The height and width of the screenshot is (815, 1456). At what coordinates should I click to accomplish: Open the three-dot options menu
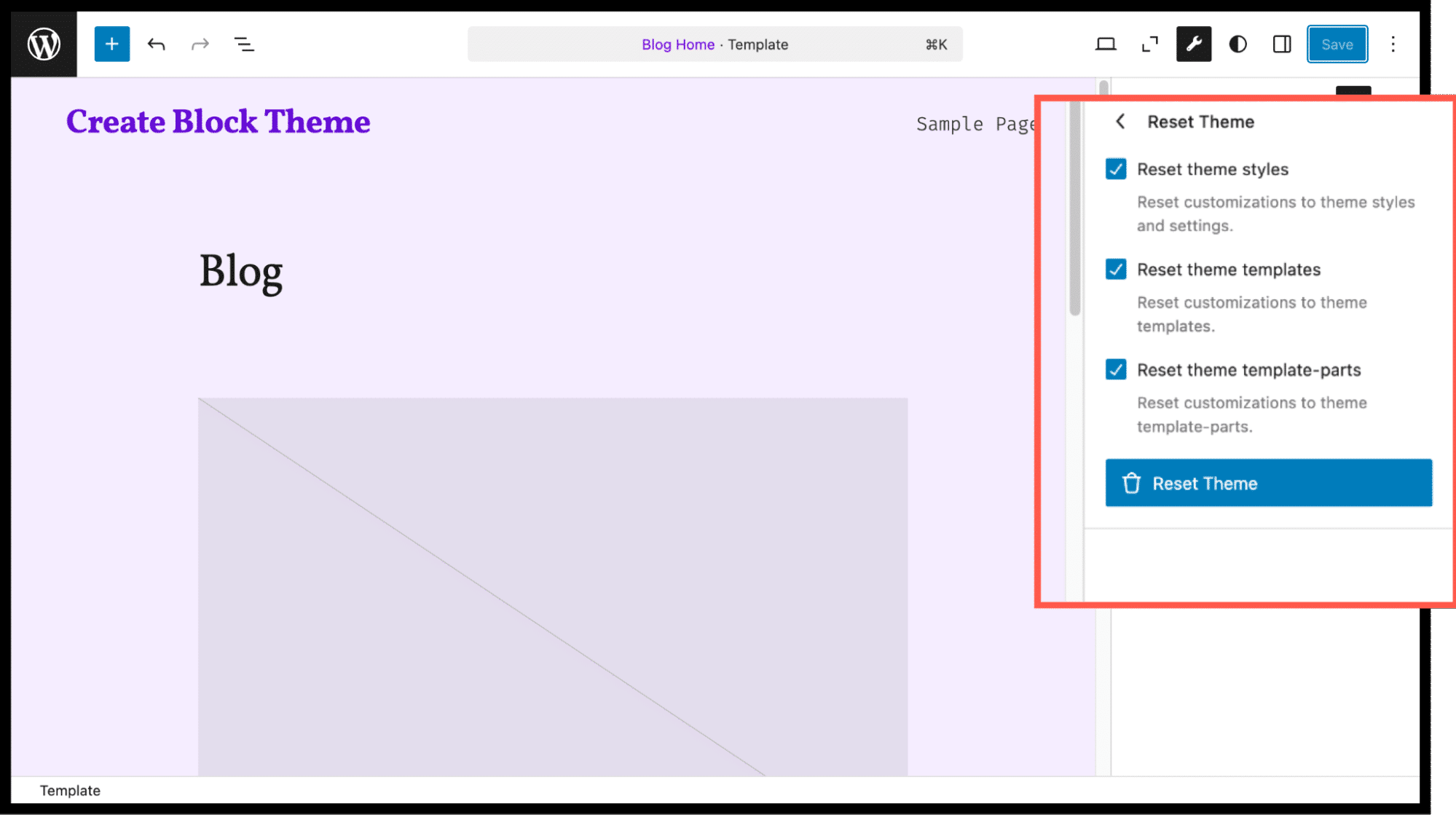click(1393, 44)
